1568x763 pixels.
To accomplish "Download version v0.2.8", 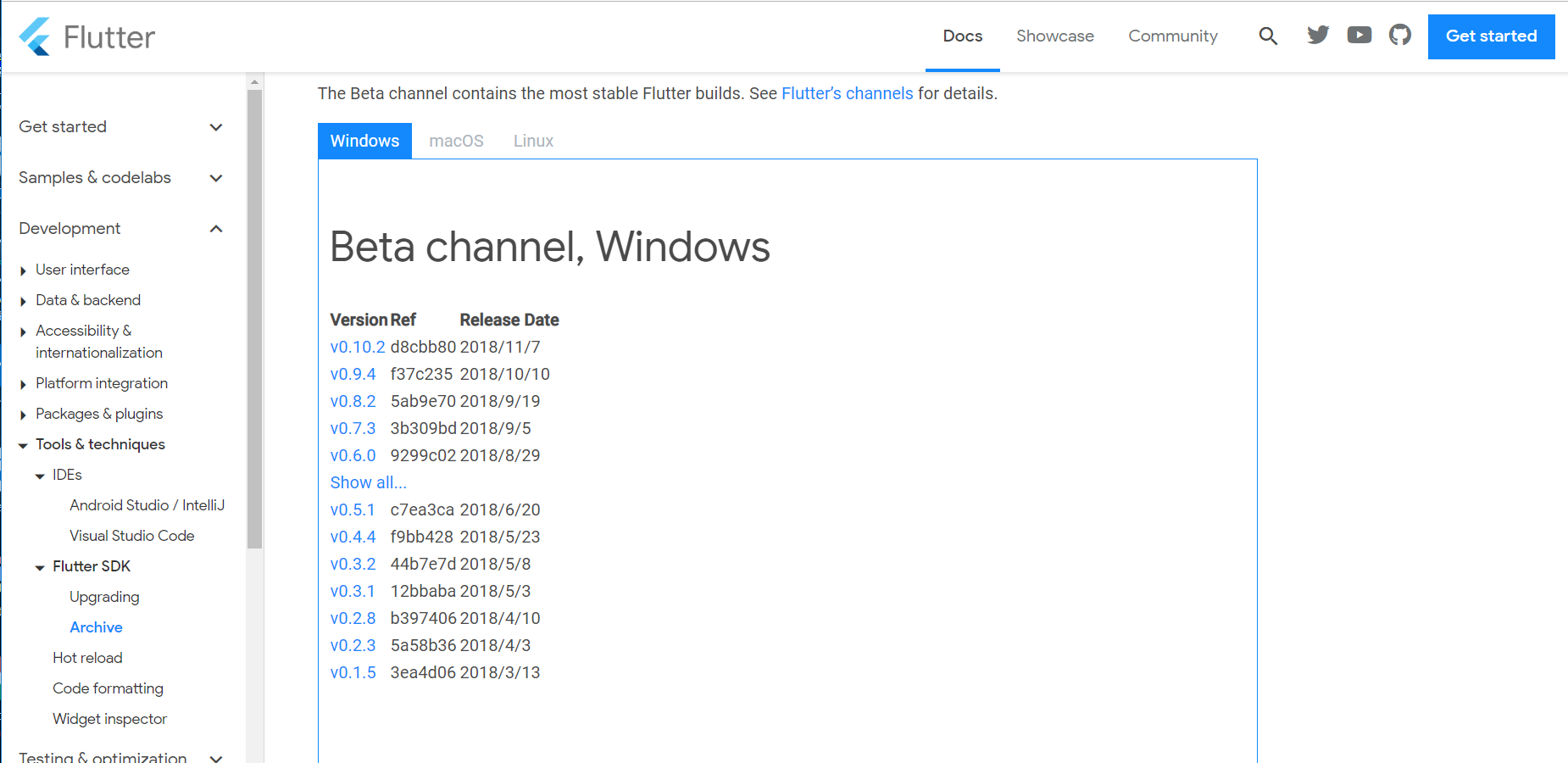I will click(x=353, y=618).
